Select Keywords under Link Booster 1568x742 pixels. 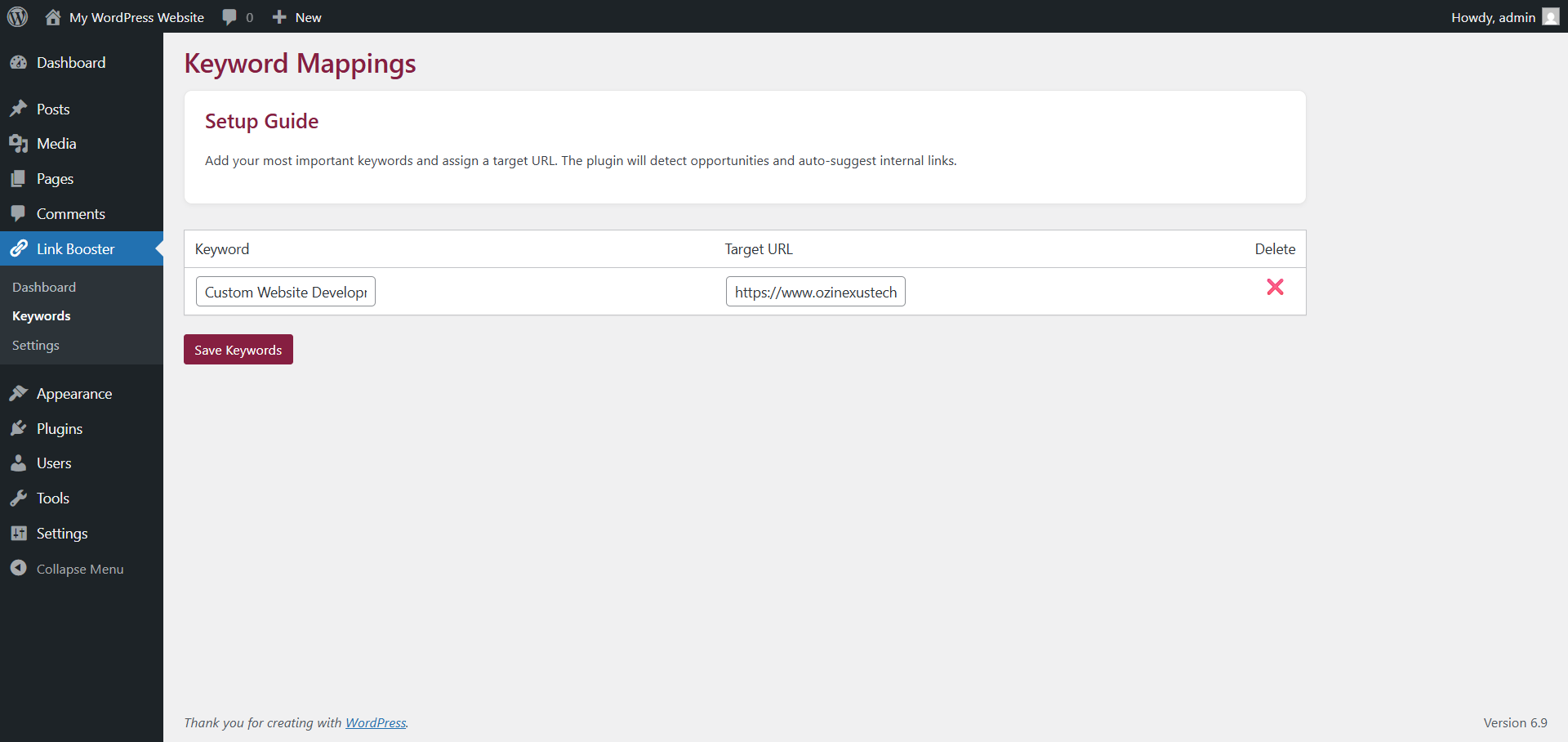pos(41,315)
